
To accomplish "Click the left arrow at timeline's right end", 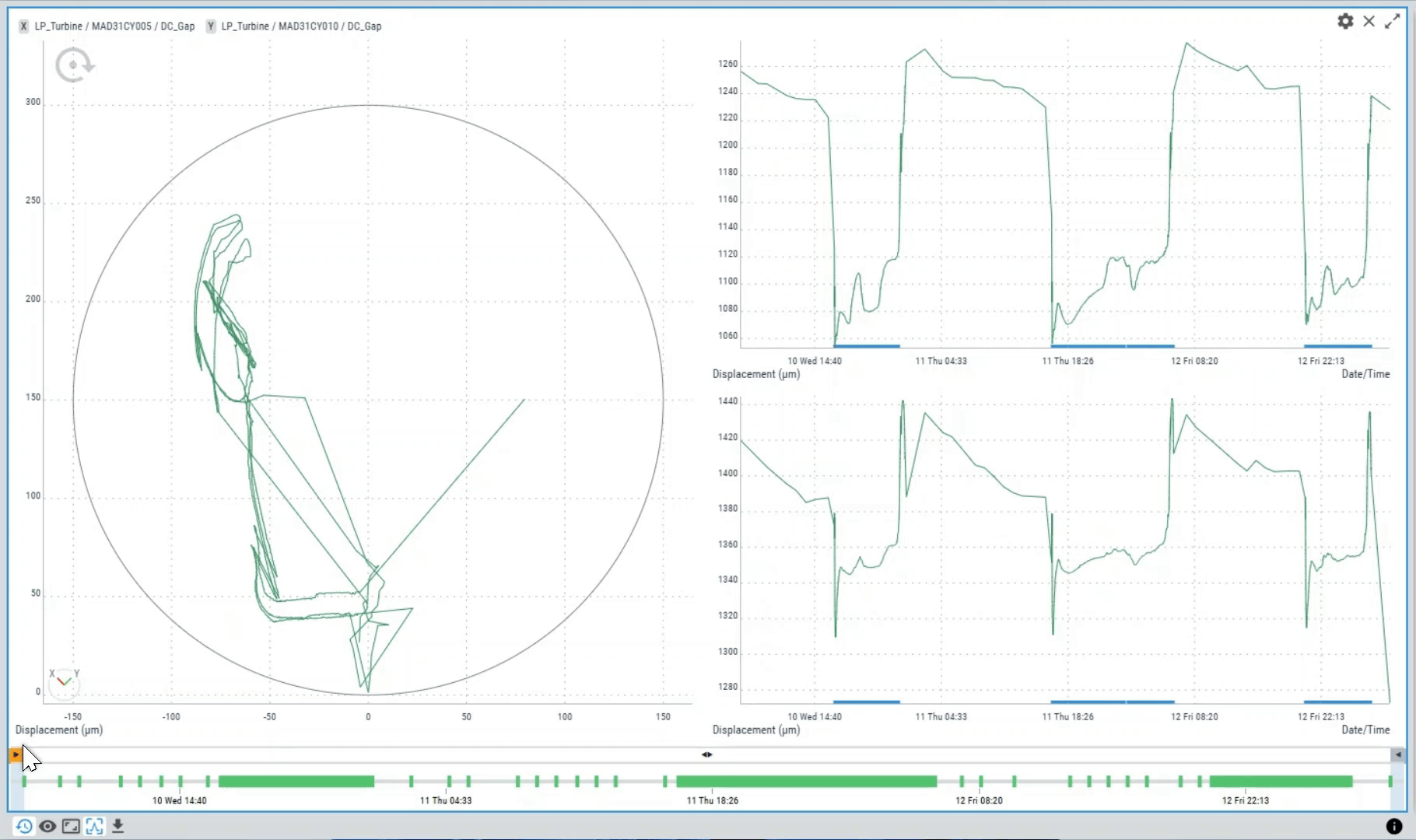I will click(x=1398, y=754).
